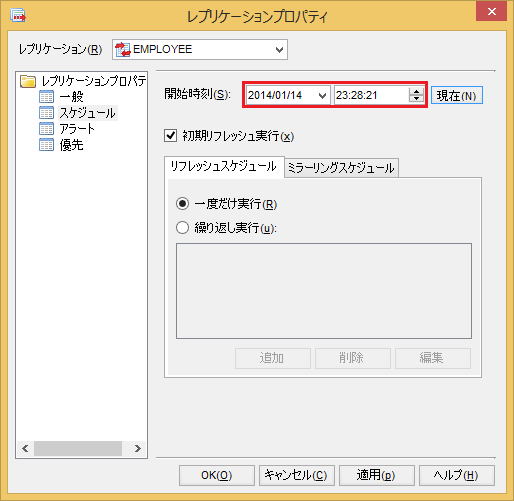Screen dimensions: 514x501
Task: Select the 一般 page icon in tree
Action: [46, 97]
